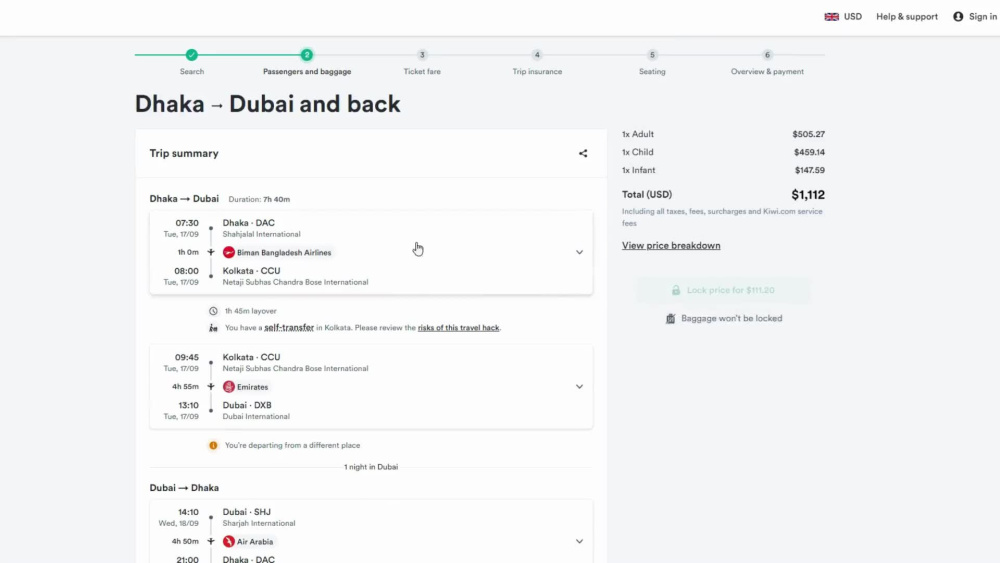Click the Air Arabia airline logo
The image size is (1000, 563).
228,541
